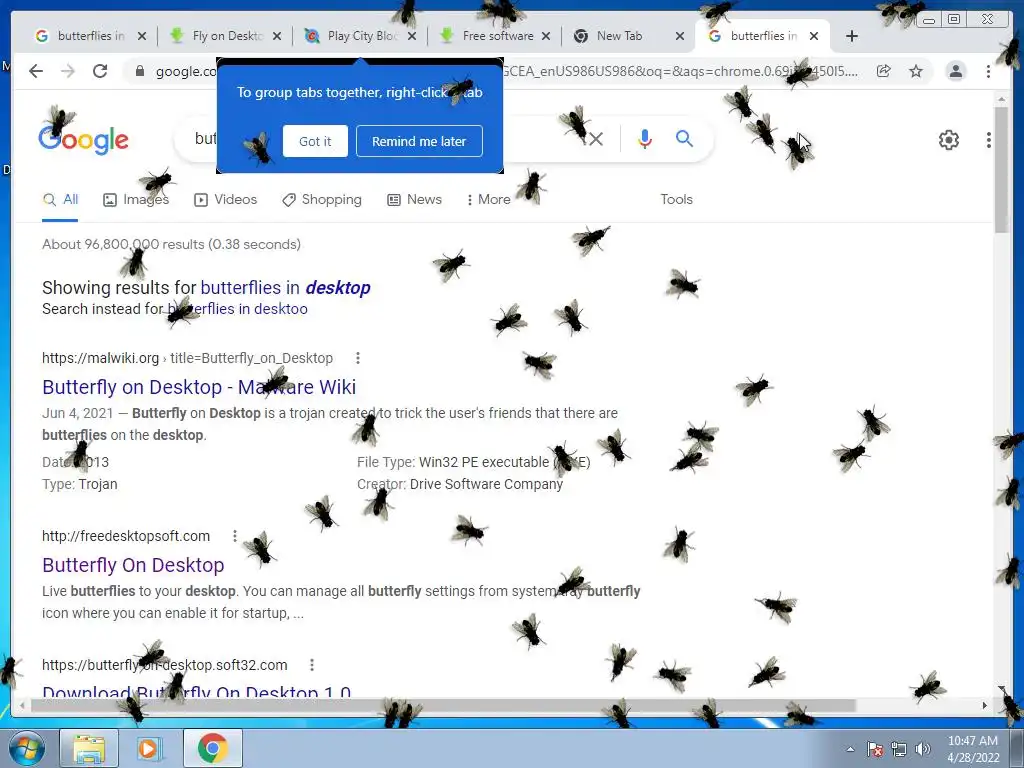This screenshot has width=1024, height=768.
Task: Clear the Google search box
Action: [x=596, y=138]
